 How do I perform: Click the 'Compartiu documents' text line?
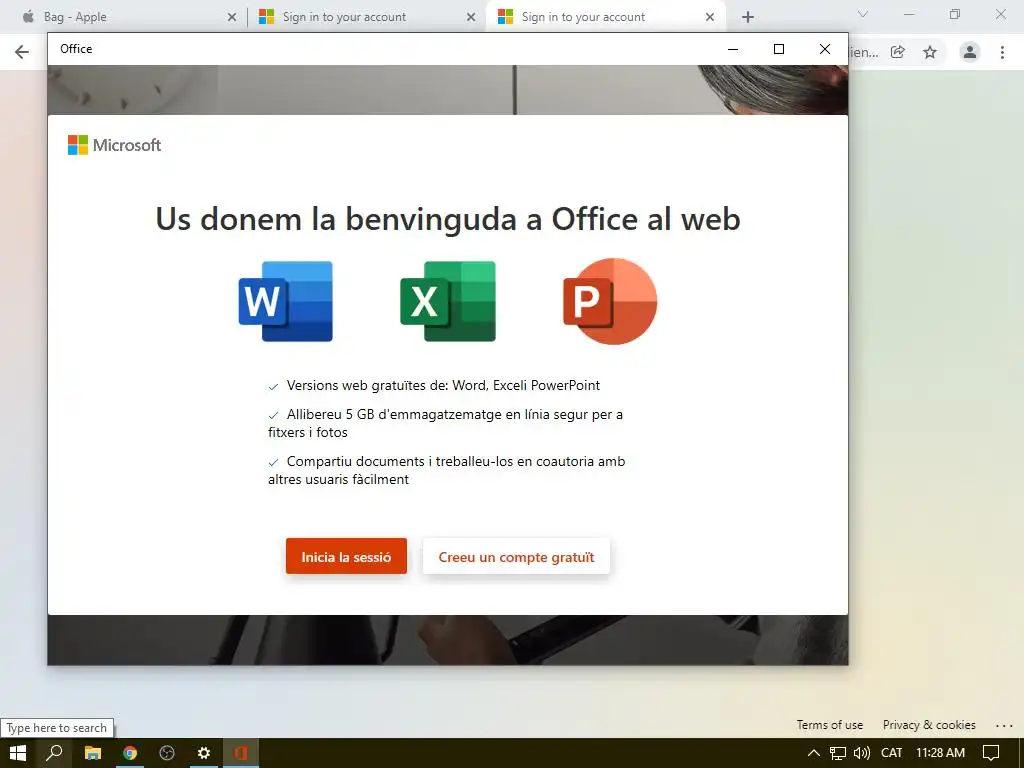click(x=447, y=470)
